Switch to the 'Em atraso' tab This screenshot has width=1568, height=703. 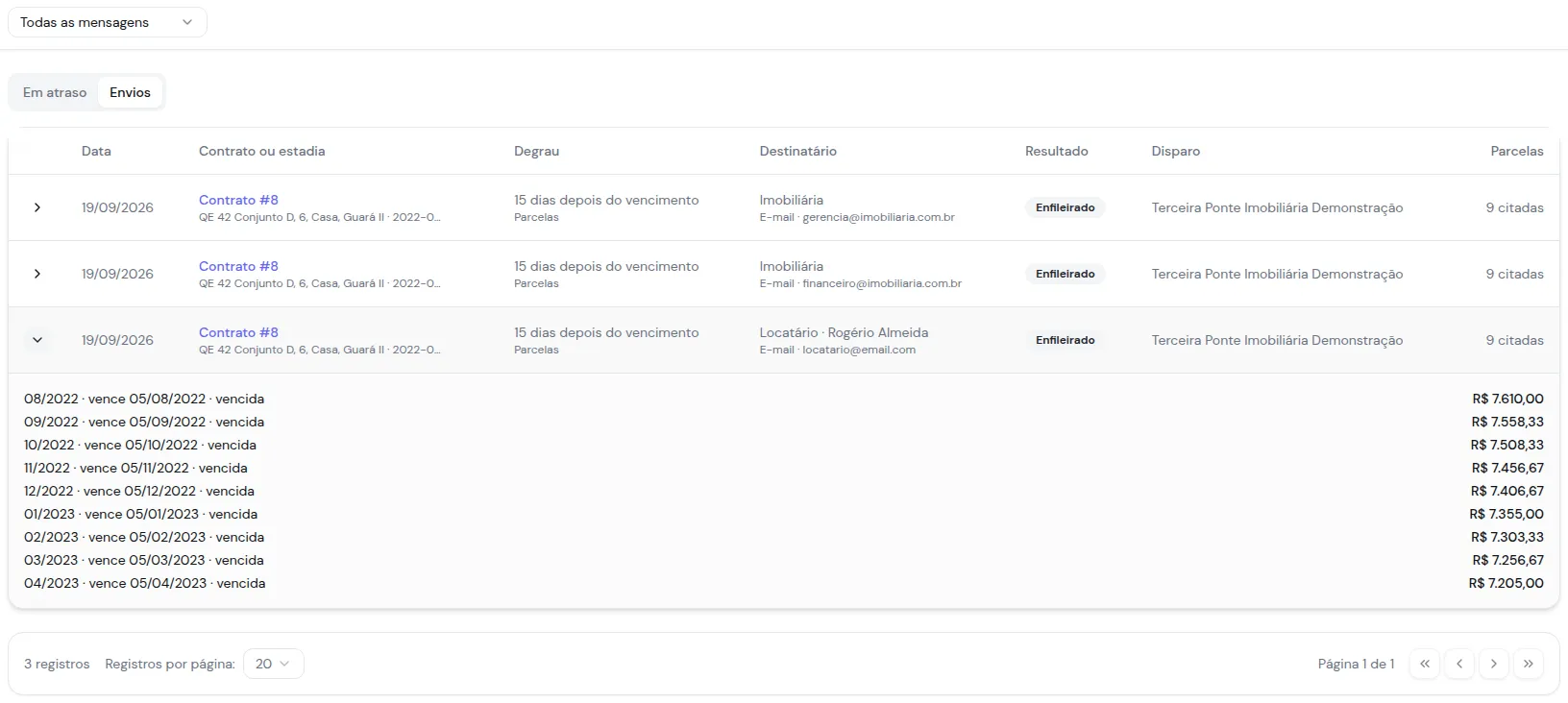[55, 92]
